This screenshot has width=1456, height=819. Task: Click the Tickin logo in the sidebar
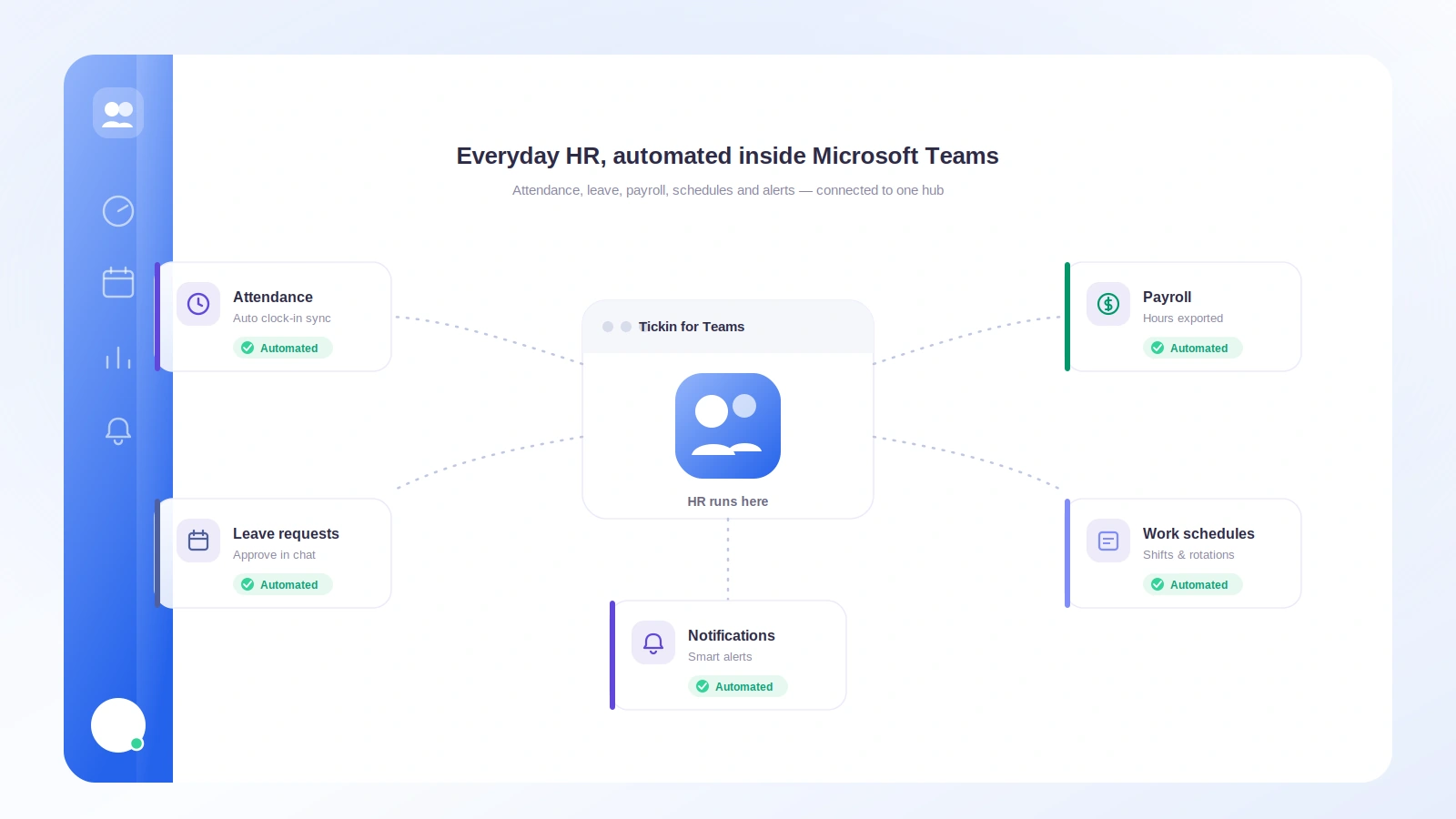118,113
